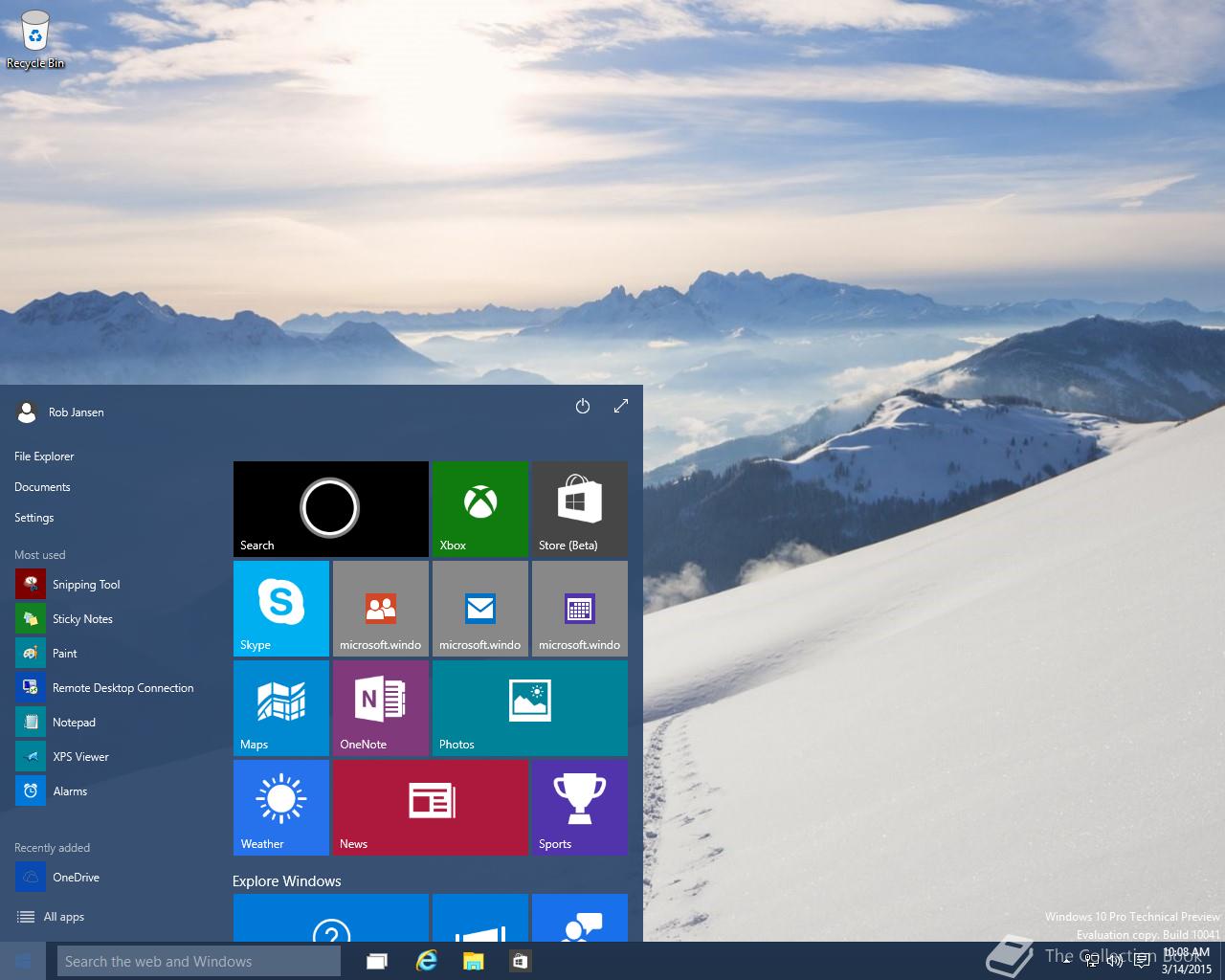Image resolution: width=1225 pixels, height=980 pixels.
Task: Open File Explorer from the taskbar
Action: (474, 961)
